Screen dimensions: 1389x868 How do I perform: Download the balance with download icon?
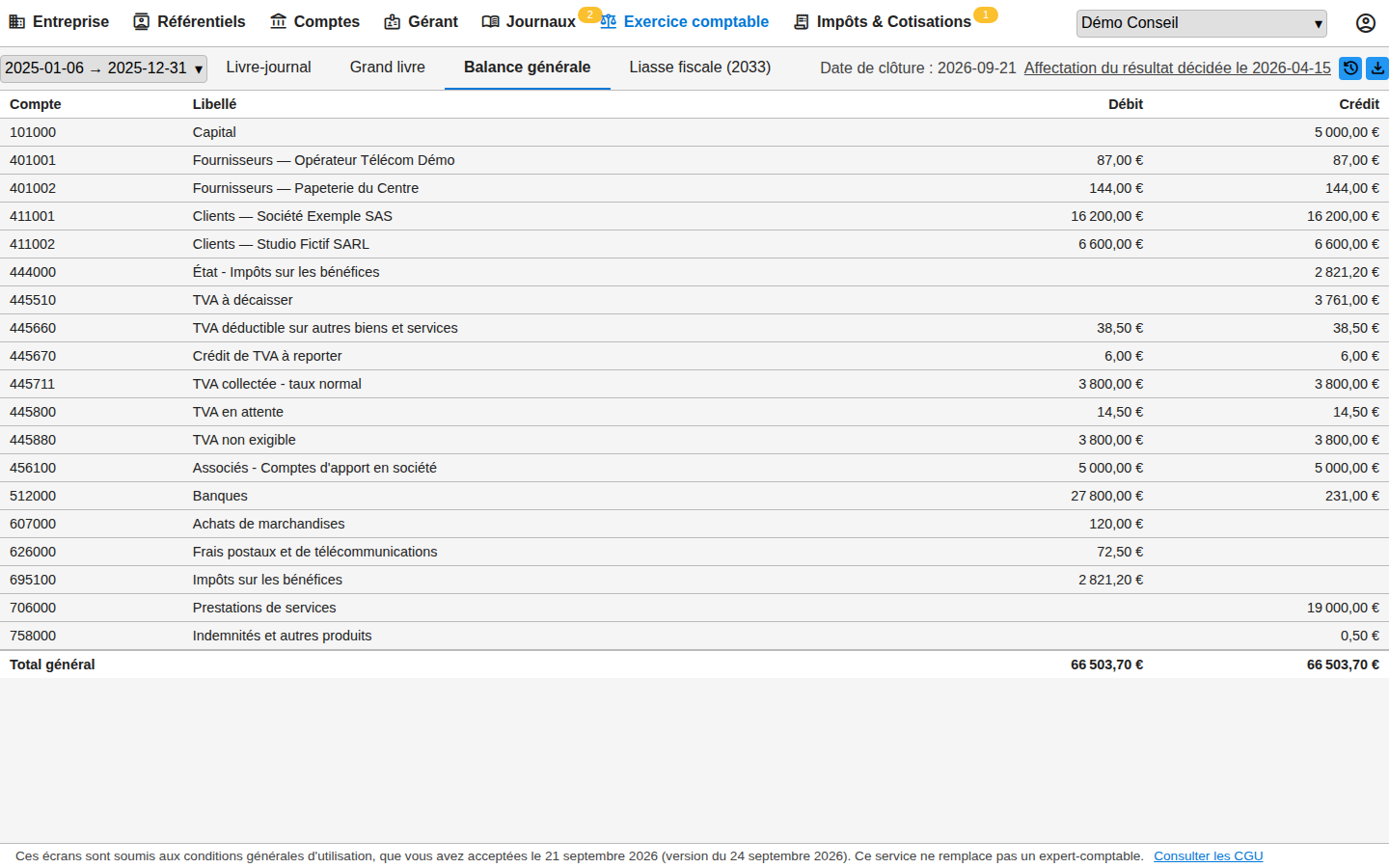1377,68
